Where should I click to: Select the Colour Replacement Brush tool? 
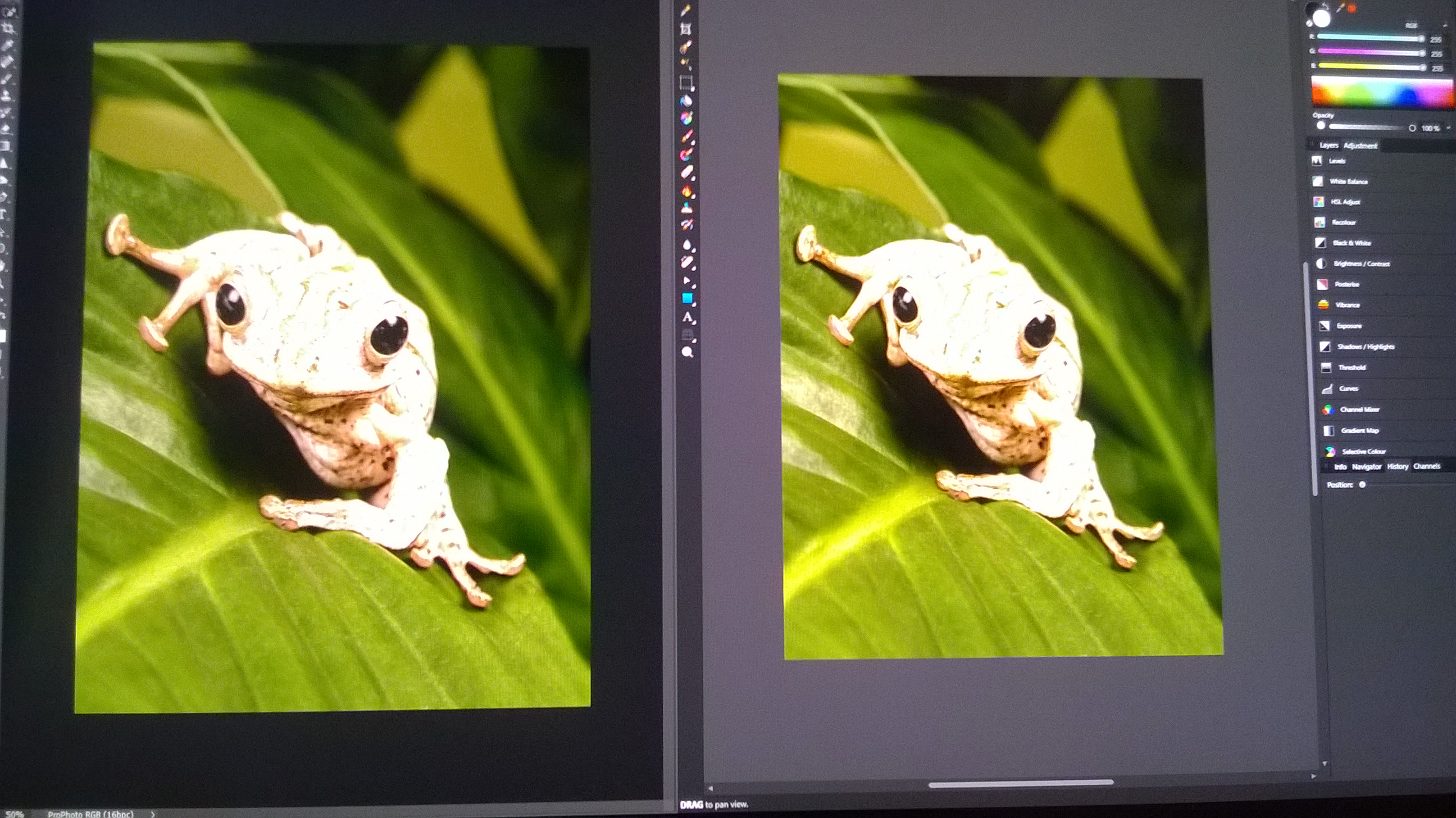point(687,153)
